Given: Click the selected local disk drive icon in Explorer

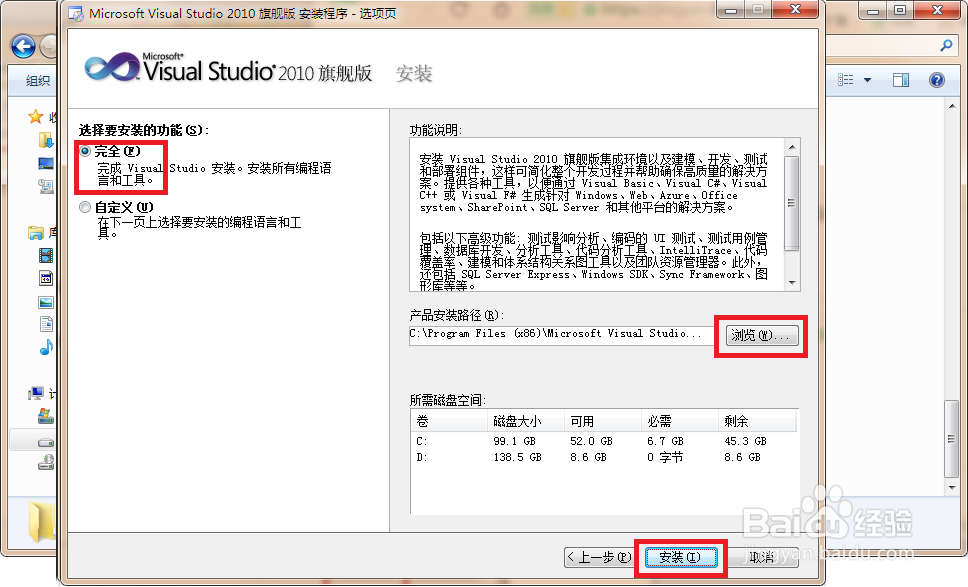Looking at the screenshot, I should click(46, 443).
